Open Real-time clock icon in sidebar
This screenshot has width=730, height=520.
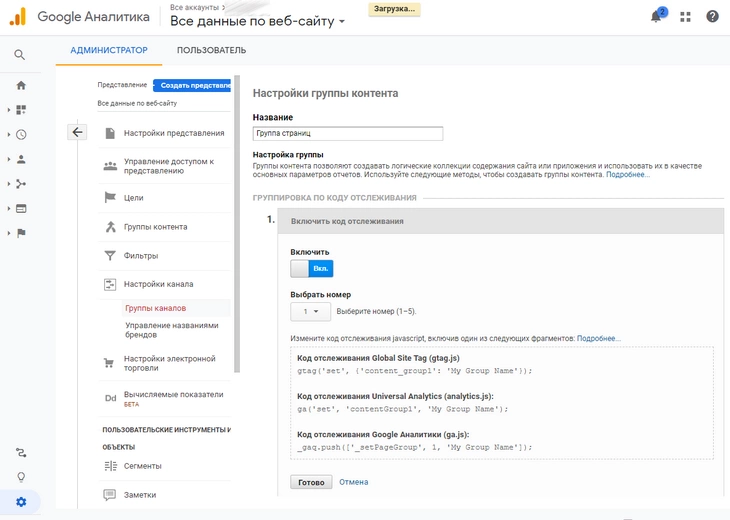pyautogui.click(x=21, y=135)
